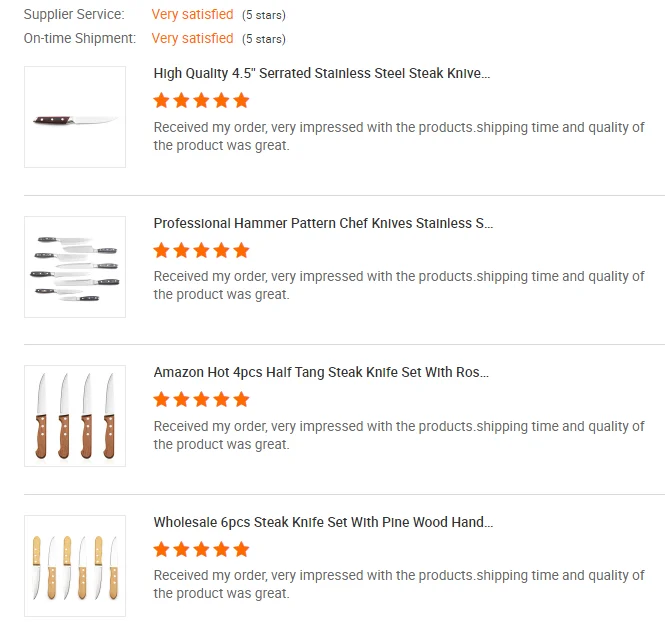Click fourth star of Amazon Hot 4pcs rating
The height and width of the screenshot is (622, 665).
coord(221,399)
